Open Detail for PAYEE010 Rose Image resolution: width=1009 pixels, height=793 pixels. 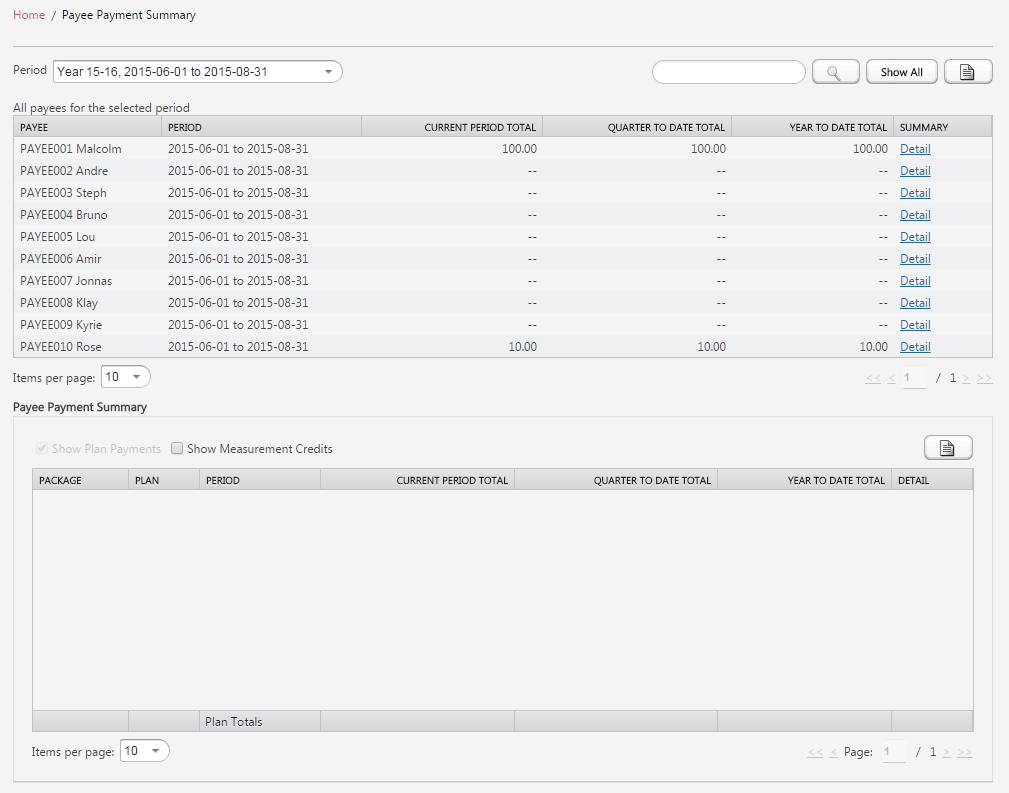(915, 346)
